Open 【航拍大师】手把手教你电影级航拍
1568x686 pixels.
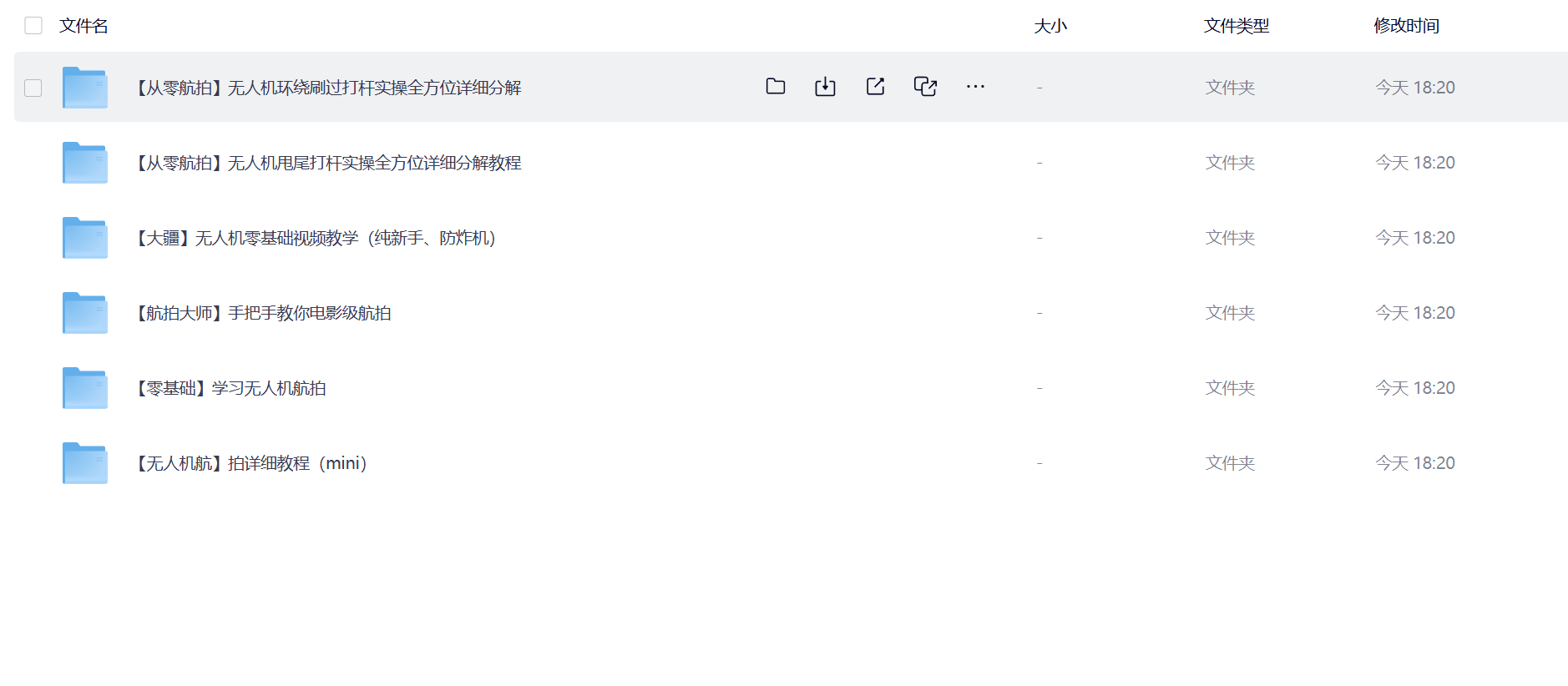pos(263,313)
